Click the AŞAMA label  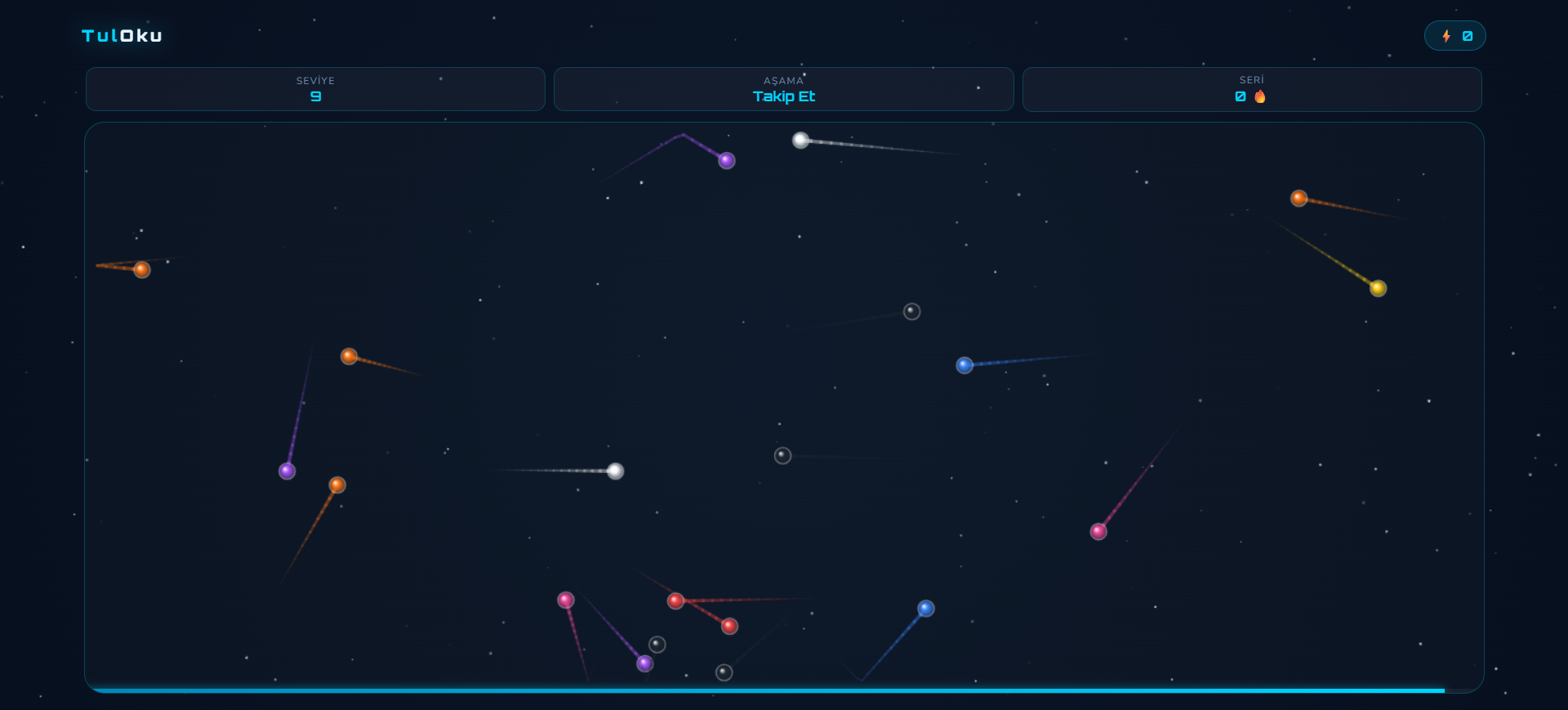(783, 81)
